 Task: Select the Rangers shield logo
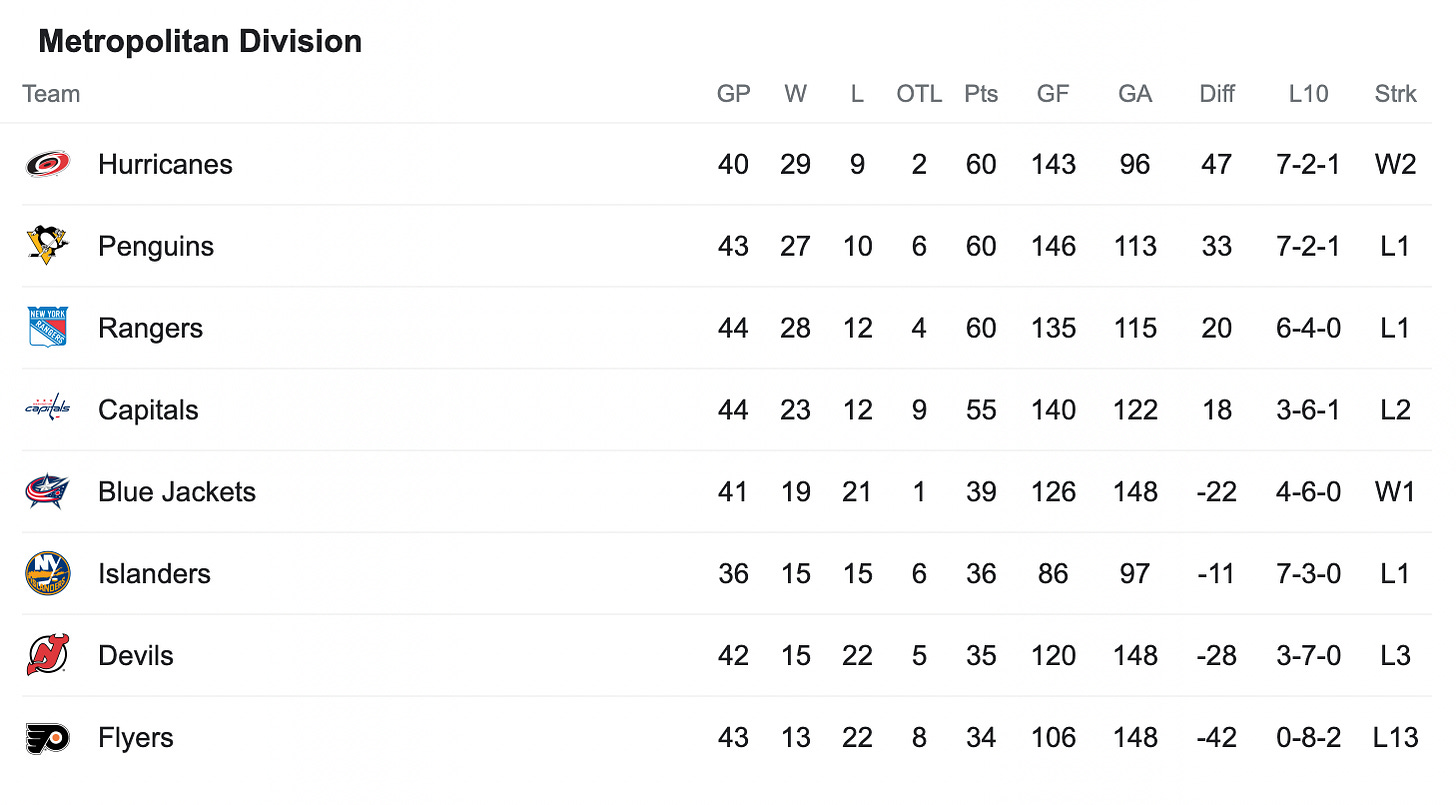point(47,328)
